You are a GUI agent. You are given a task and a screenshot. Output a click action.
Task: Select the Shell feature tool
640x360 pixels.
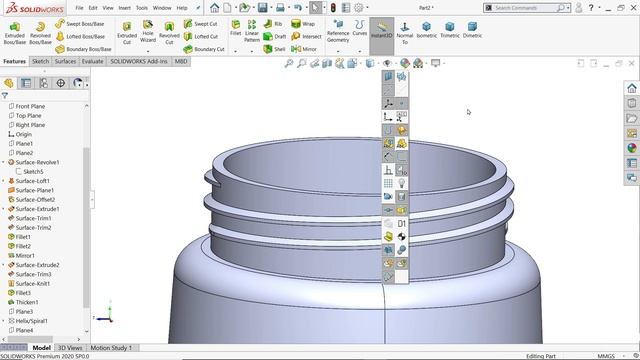coord(274,49)
